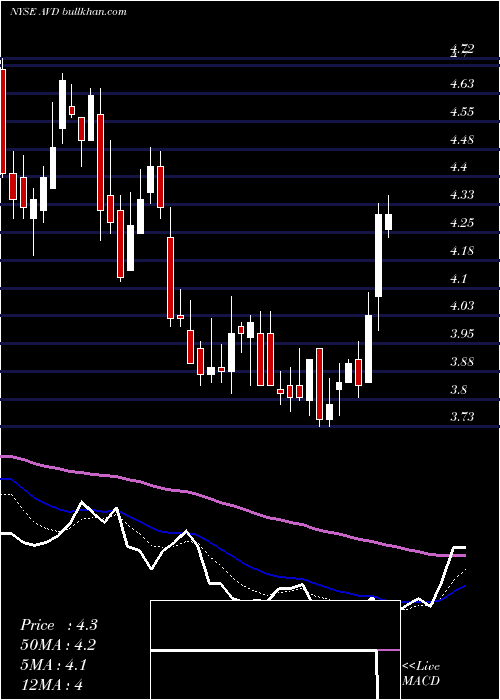Viewport: 500px width, 700px height.
Task: Click the 3.95 axis label
Action: click(462, 333)
